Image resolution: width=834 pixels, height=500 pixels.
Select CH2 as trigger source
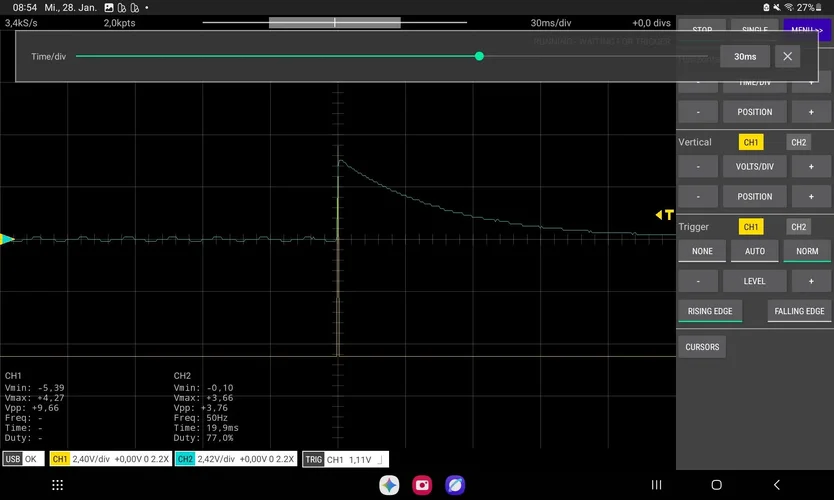798,227
